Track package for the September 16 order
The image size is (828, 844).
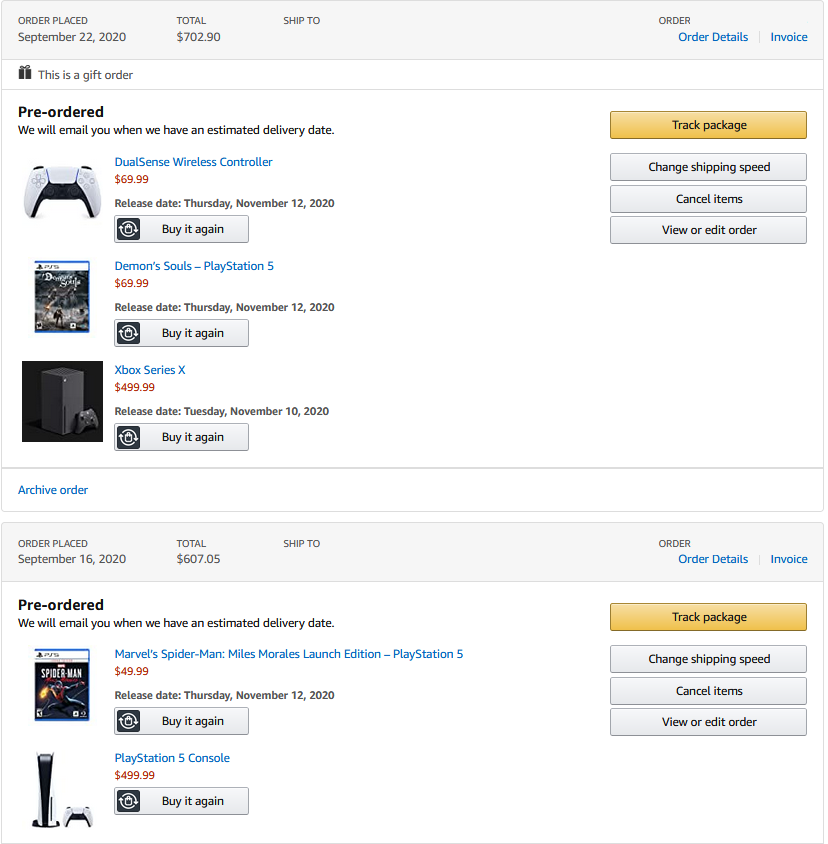[708, 617]
